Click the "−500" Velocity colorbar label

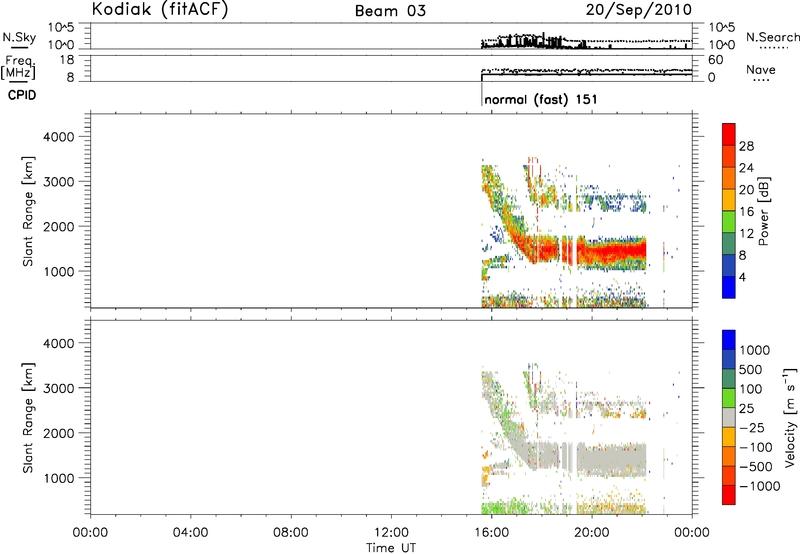[756, 466]
